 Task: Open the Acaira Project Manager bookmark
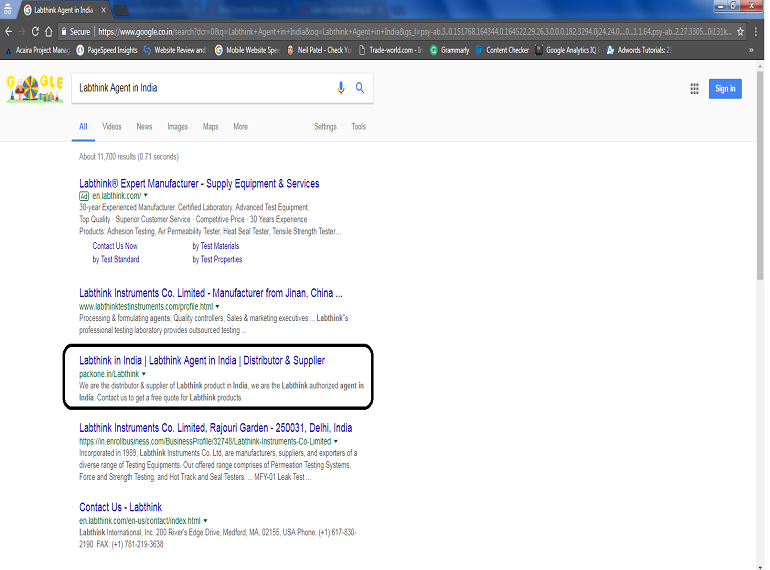pos(38,50)
